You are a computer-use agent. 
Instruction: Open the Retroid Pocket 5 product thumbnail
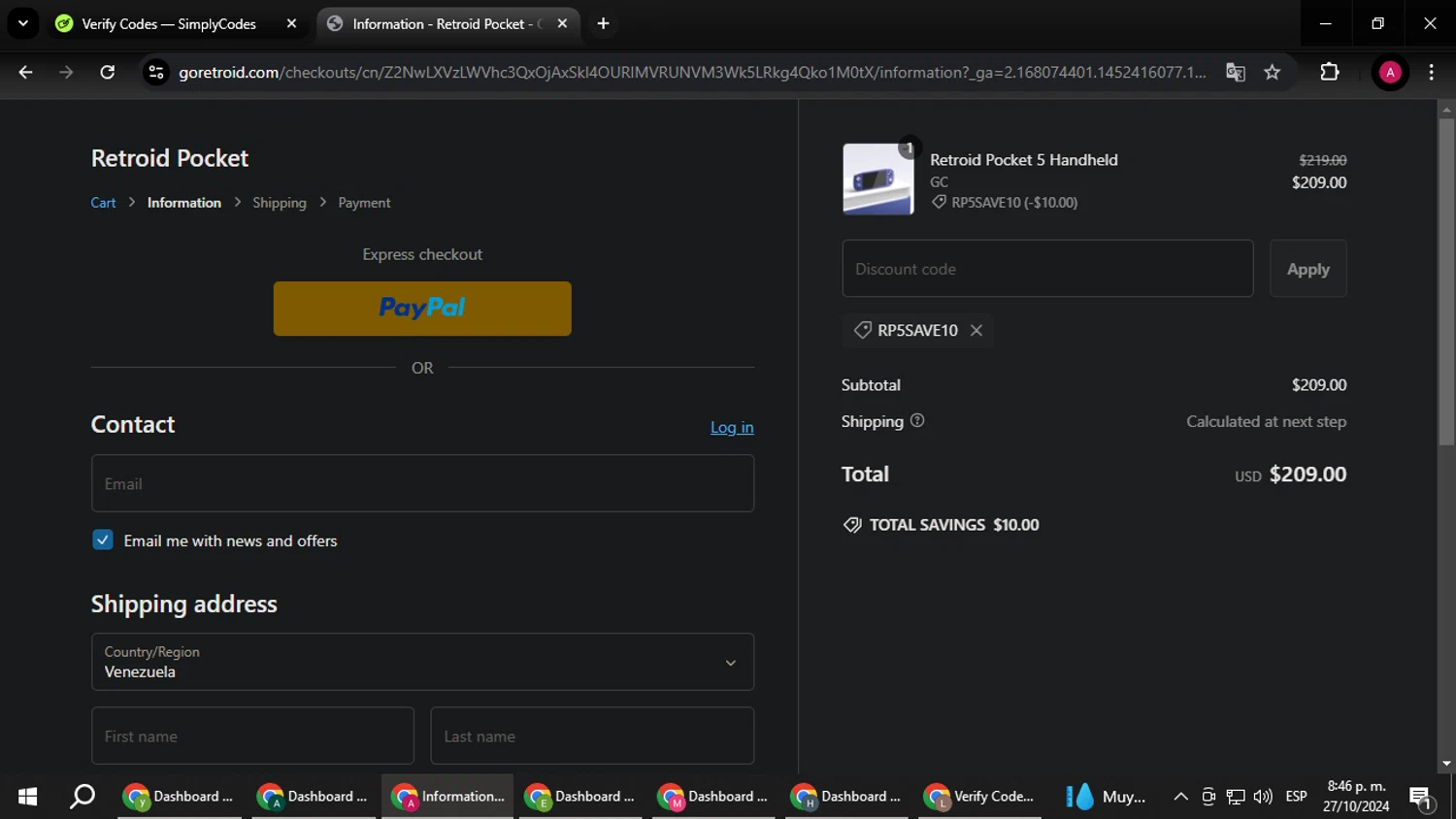(877, 180)
